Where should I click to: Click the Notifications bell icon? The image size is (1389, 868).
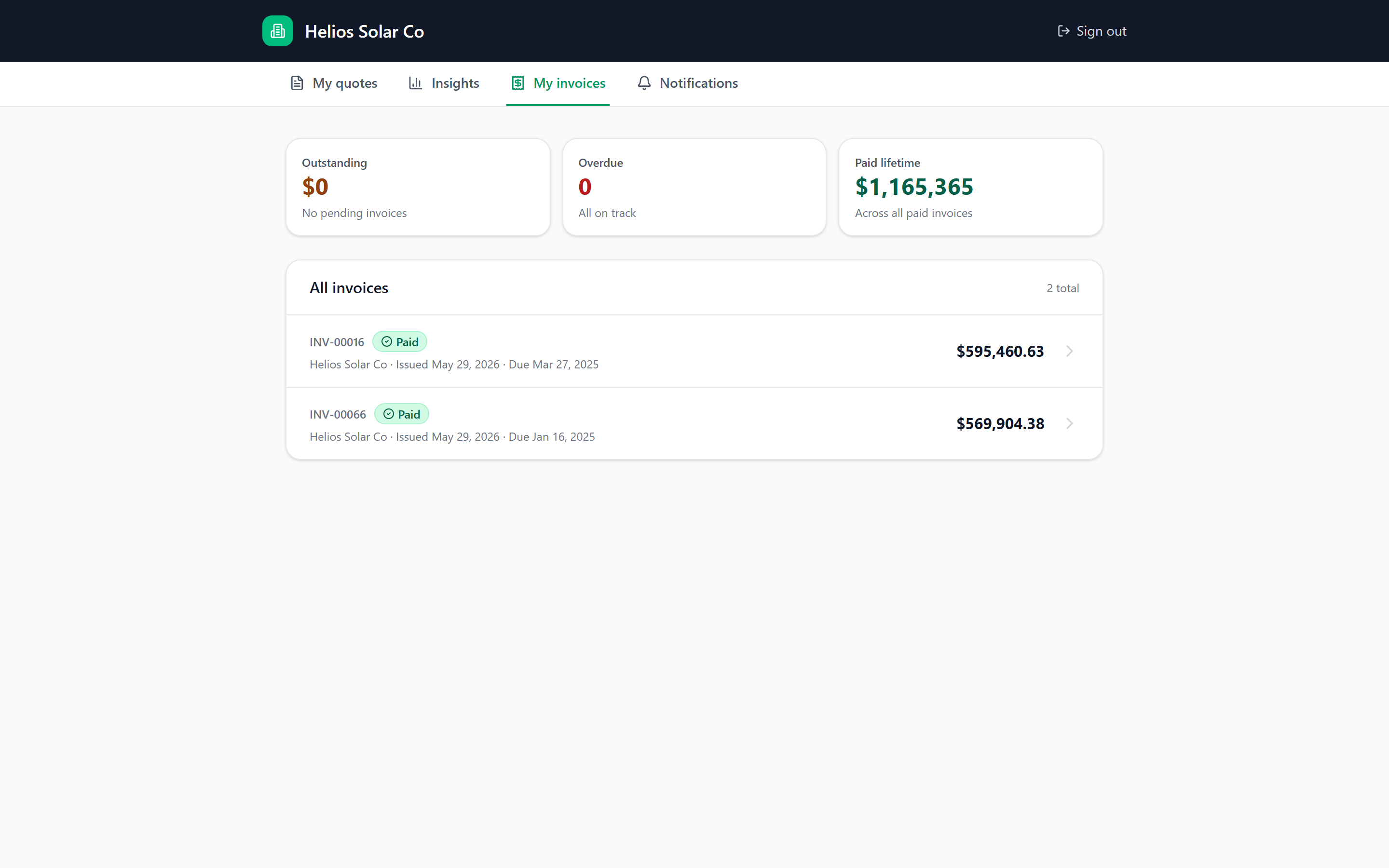(x=644, y=83)
